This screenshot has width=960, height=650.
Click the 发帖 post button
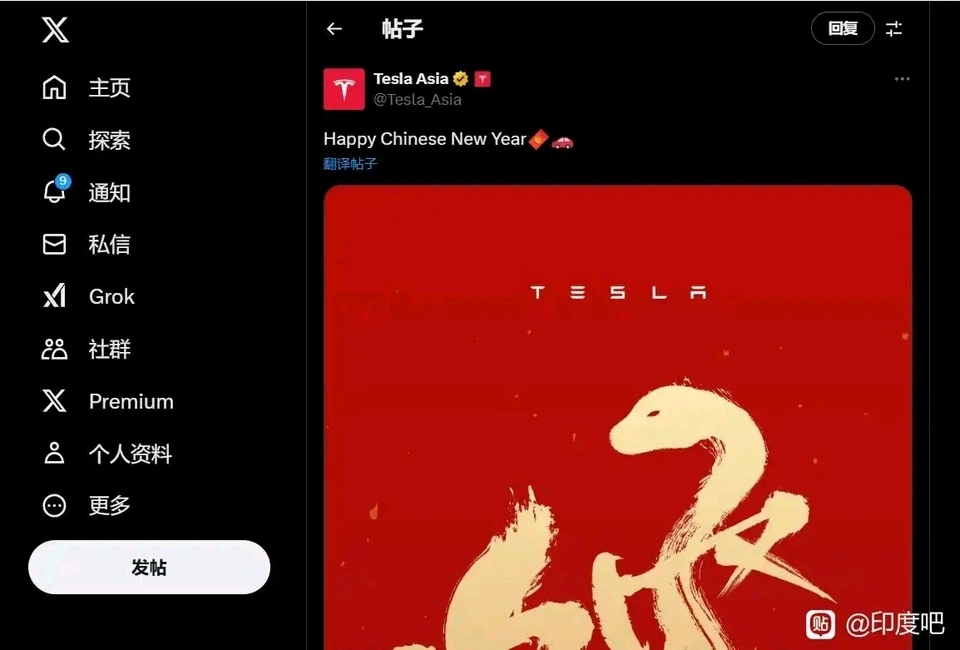click(x=149, y=567)
